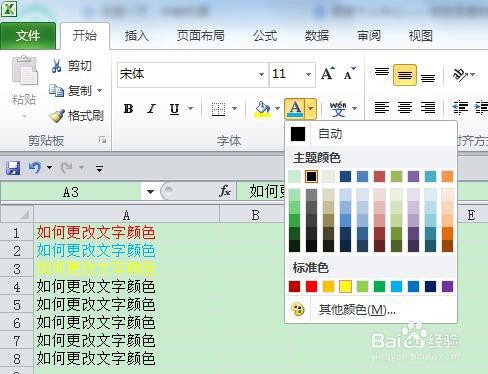This screenshot has height=374, width=488.
Task: Select cell A2 with cyan text
Action: 126,250
